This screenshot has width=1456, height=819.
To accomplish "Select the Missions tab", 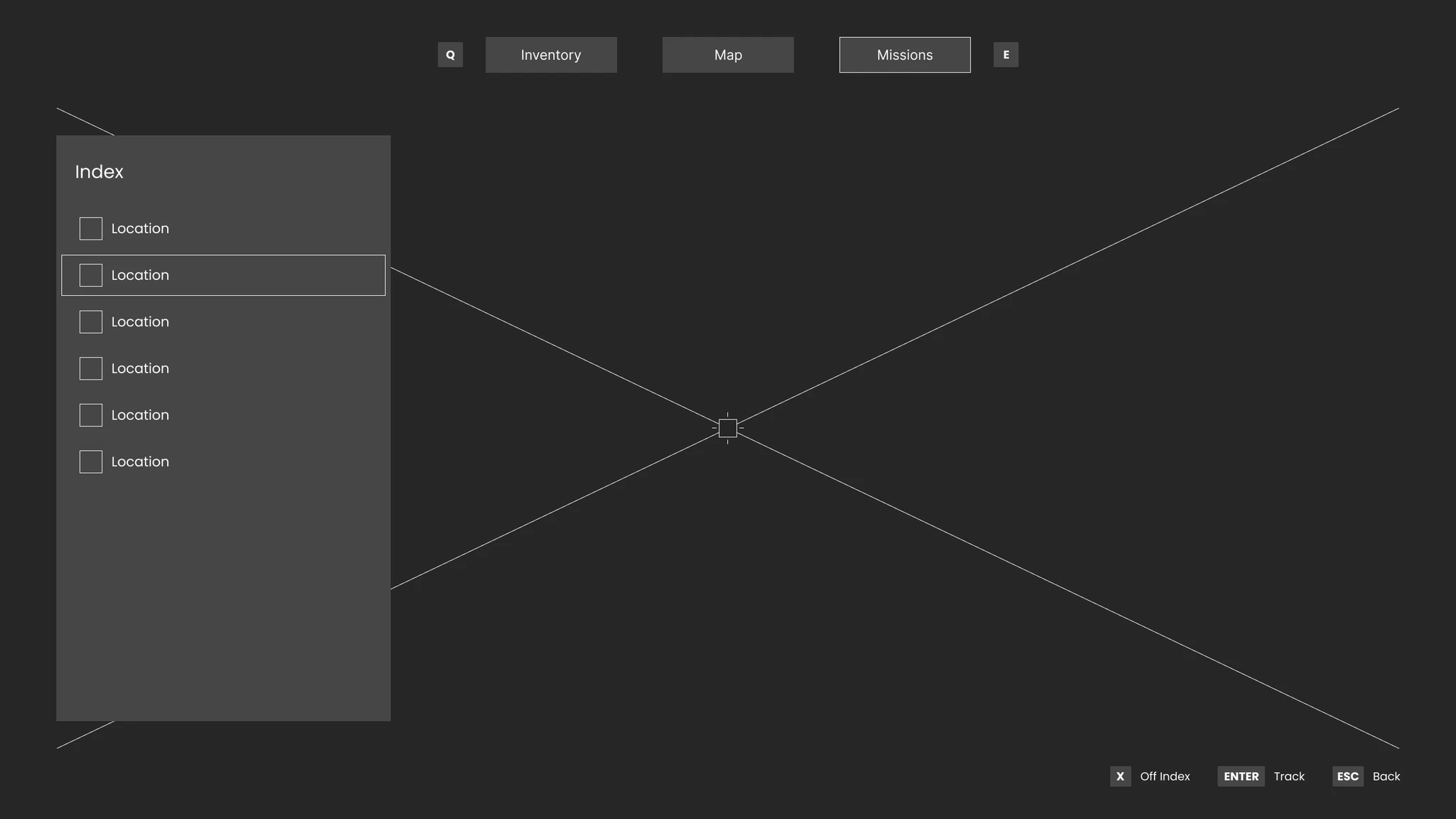I will pos(904,55).
